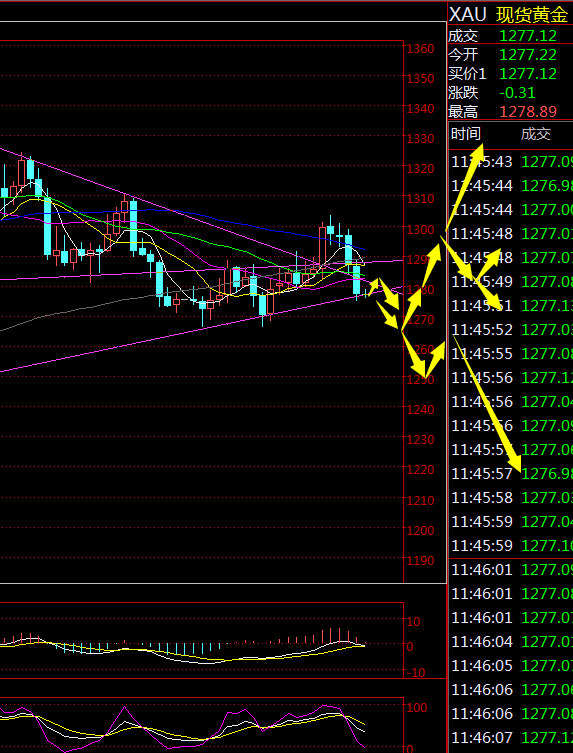Select the tick row at 11:45:51
Image resolution: width=573 pixels, height=753 pixels.
coord(511,306)
